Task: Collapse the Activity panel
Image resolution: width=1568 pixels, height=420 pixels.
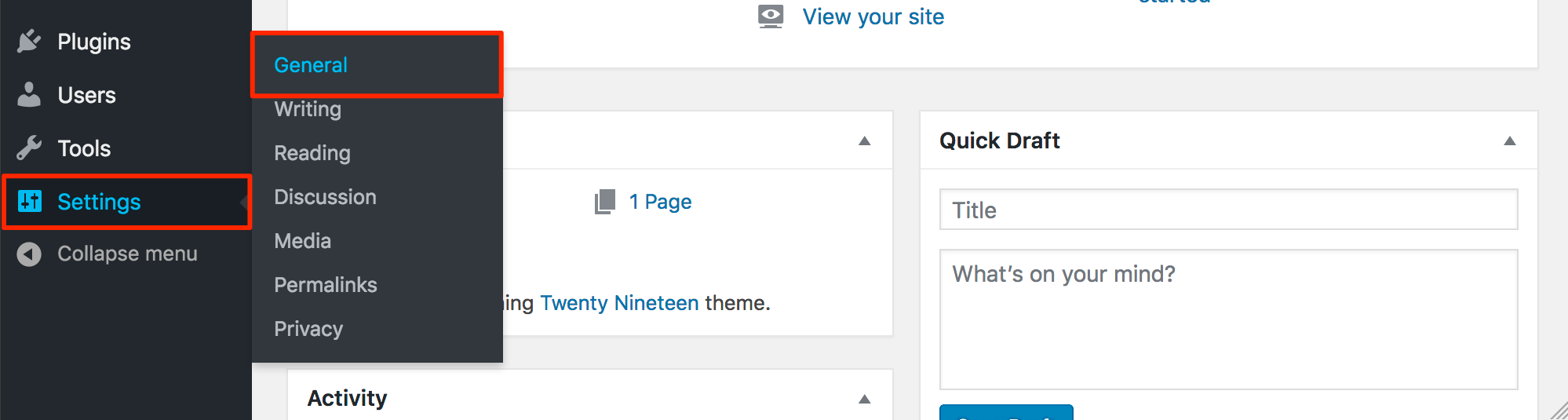Action: click(864, 399)
